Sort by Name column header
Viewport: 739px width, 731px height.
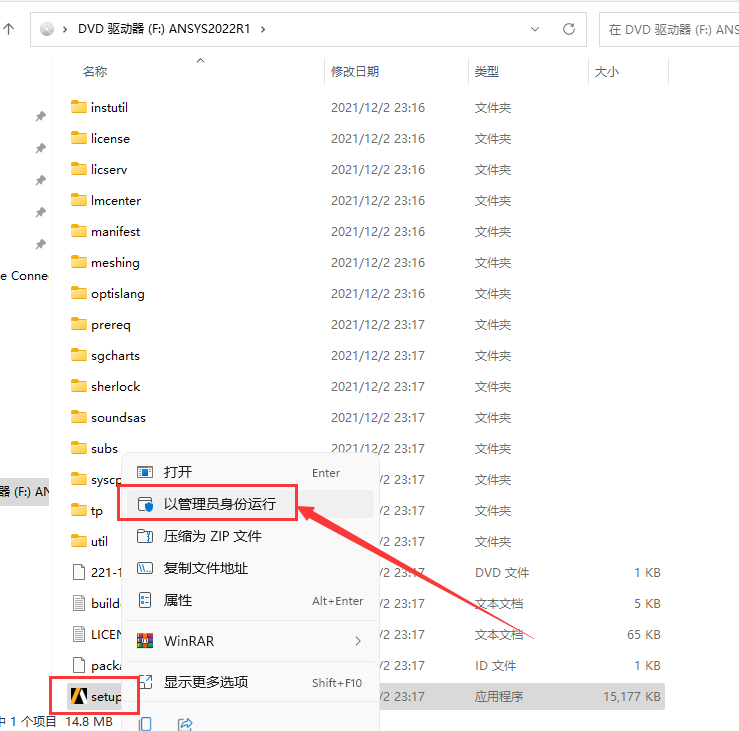95,72
